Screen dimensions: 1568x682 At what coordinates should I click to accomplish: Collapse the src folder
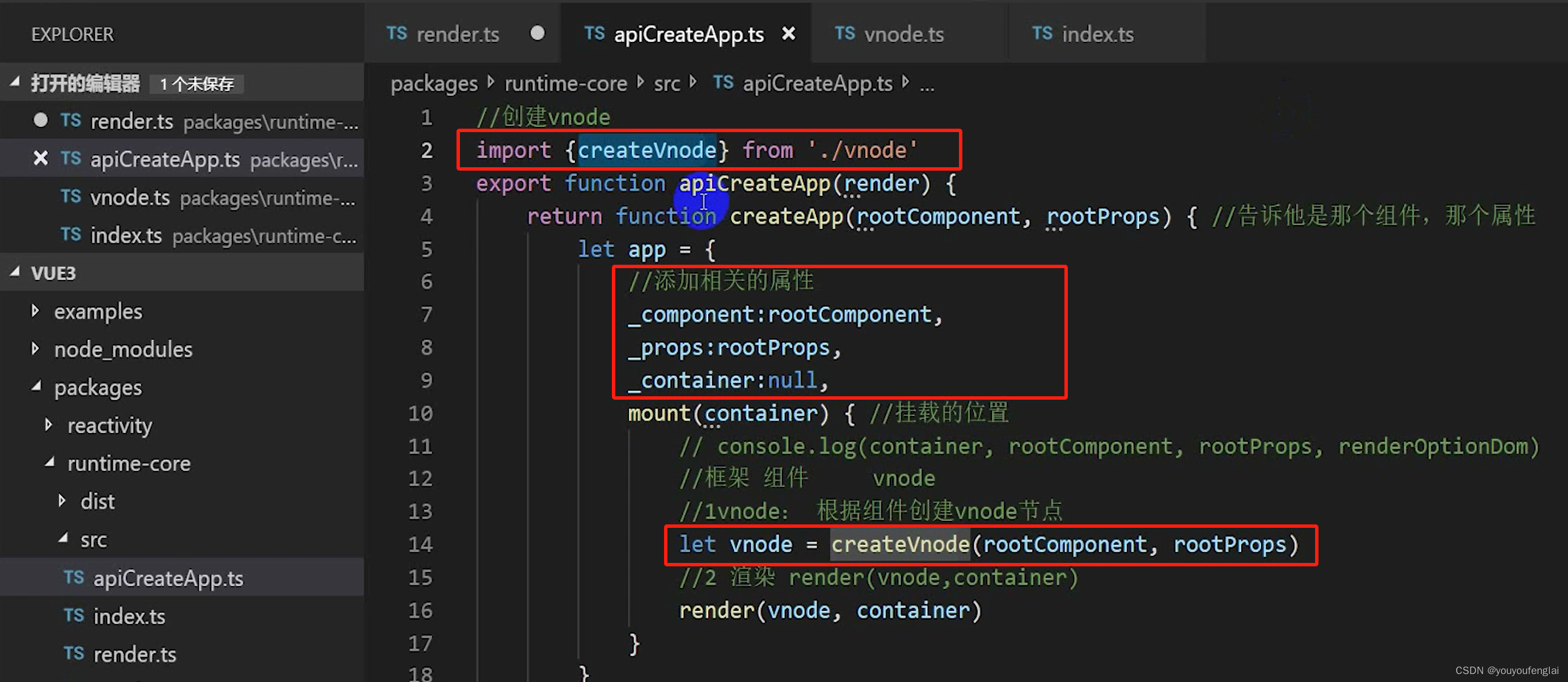[64, 539]
